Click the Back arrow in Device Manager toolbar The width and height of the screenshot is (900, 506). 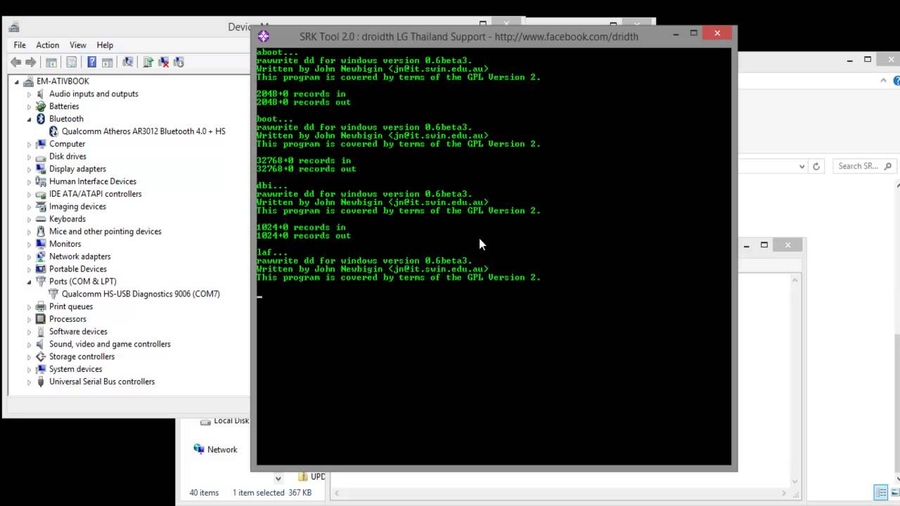point(16,62)
